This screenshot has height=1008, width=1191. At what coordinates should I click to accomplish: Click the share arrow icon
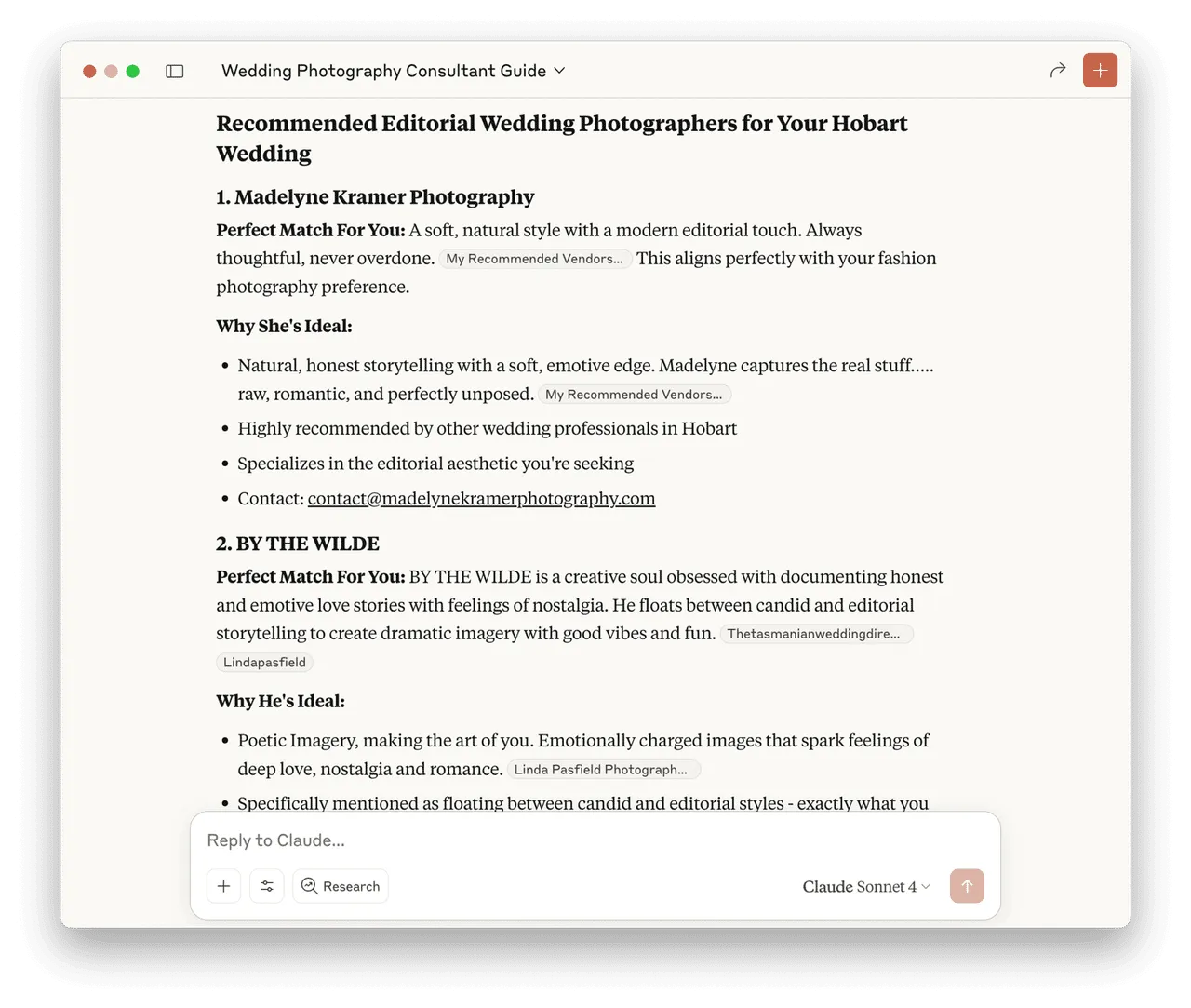tap(1057, 70)
